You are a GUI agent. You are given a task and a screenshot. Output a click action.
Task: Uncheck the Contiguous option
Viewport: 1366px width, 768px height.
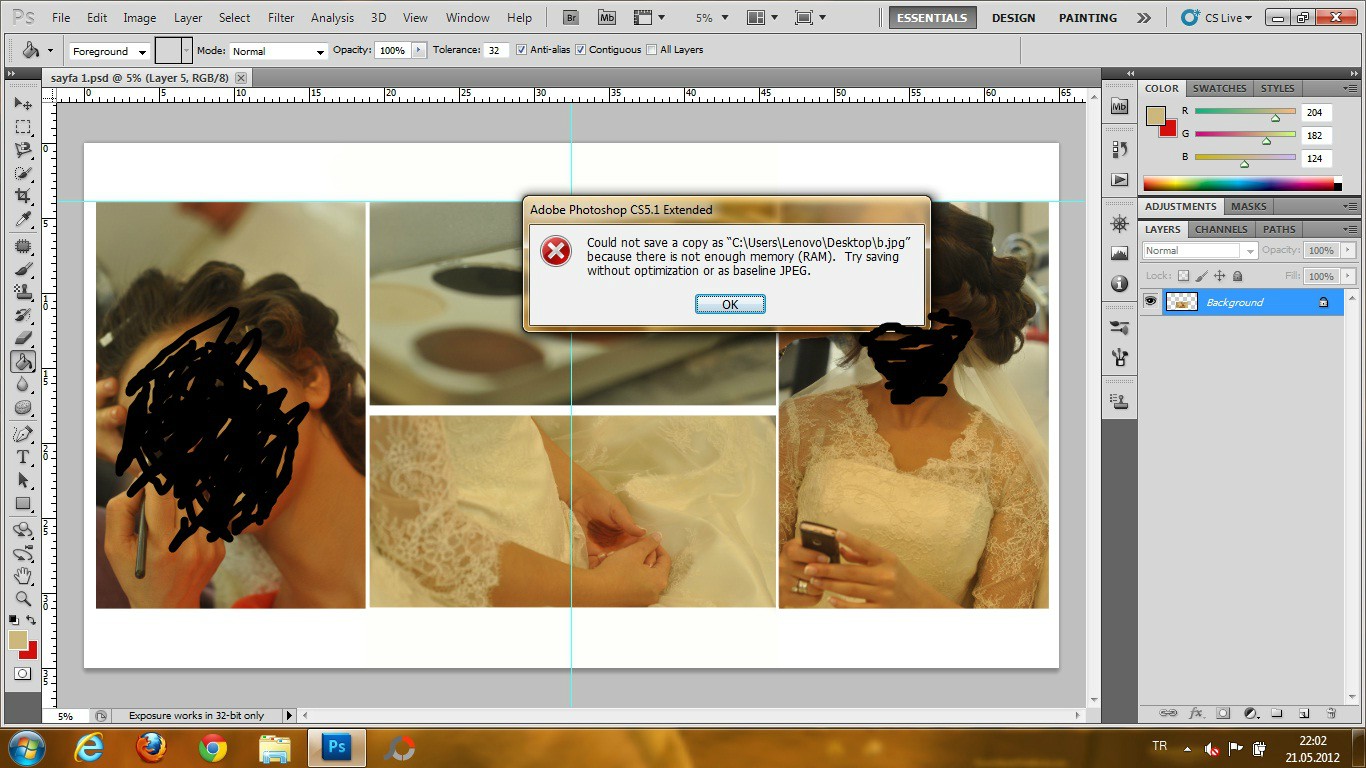click(580, 50)
